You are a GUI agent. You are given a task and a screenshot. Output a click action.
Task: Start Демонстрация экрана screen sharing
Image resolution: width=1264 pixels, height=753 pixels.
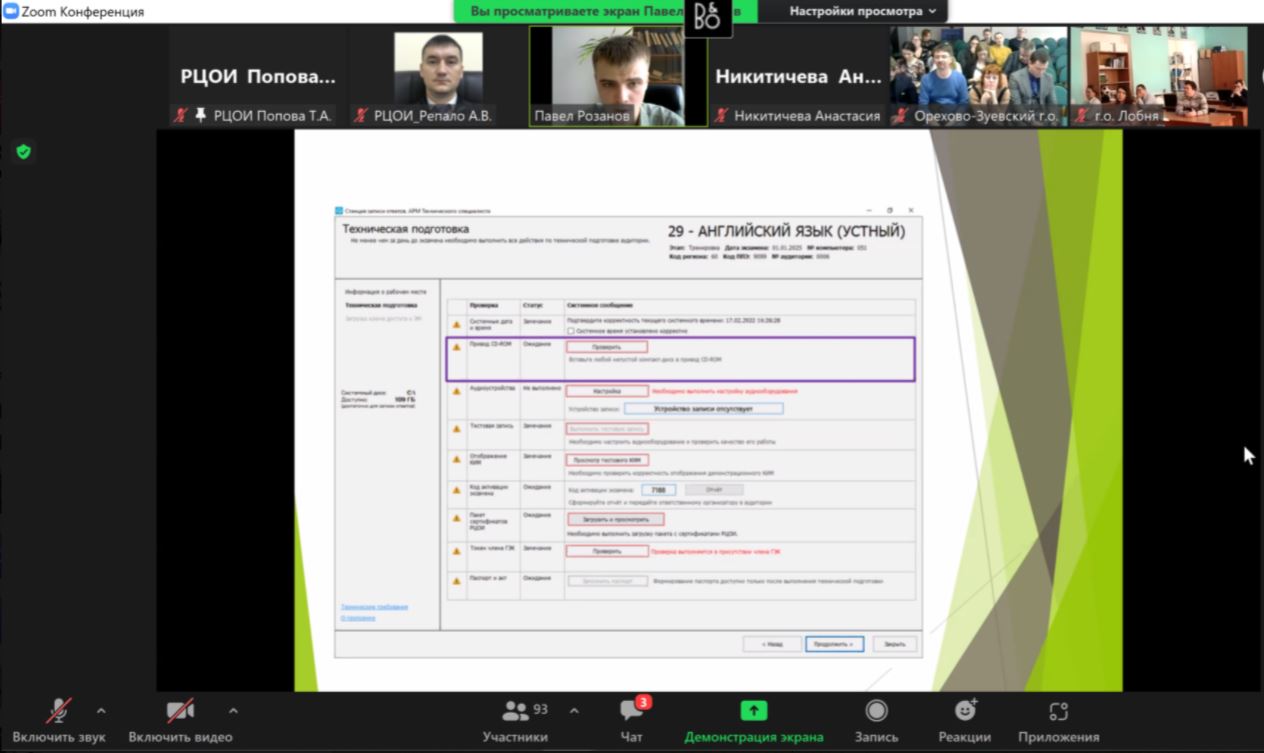[753, 720]
